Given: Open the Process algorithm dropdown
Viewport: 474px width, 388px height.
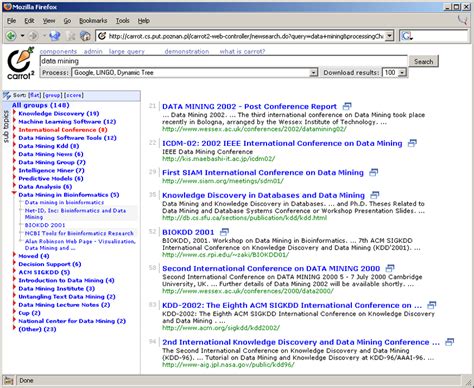Looking at the screenshot, I should tap(313, 73).
